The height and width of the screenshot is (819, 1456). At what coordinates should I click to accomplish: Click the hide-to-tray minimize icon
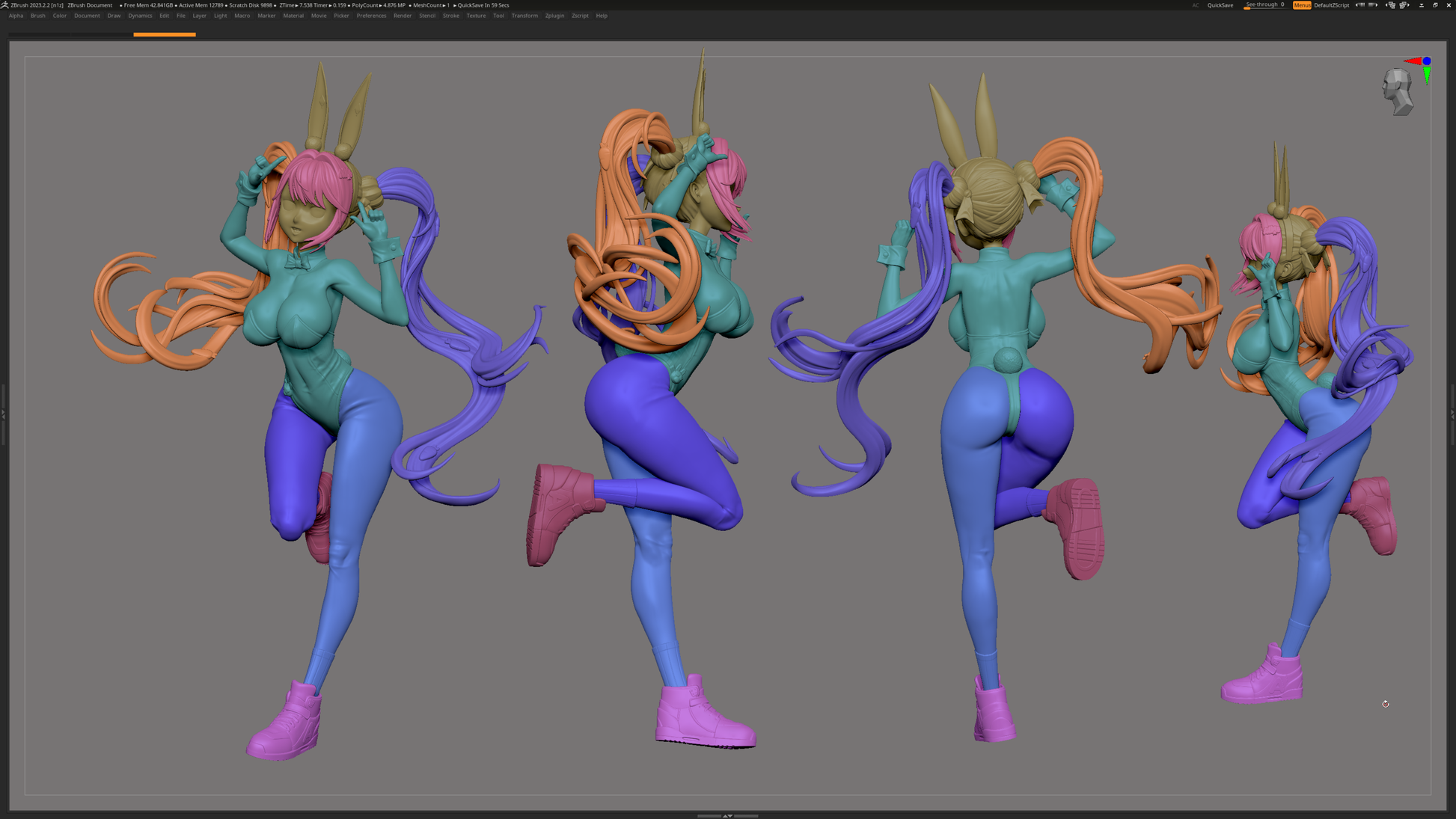(1422, 5)
